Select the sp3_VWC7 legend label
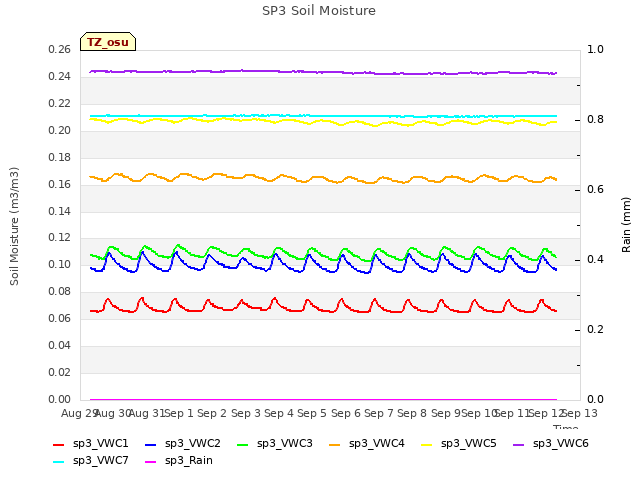Screen dimensions: 640x480 [100, 461]
